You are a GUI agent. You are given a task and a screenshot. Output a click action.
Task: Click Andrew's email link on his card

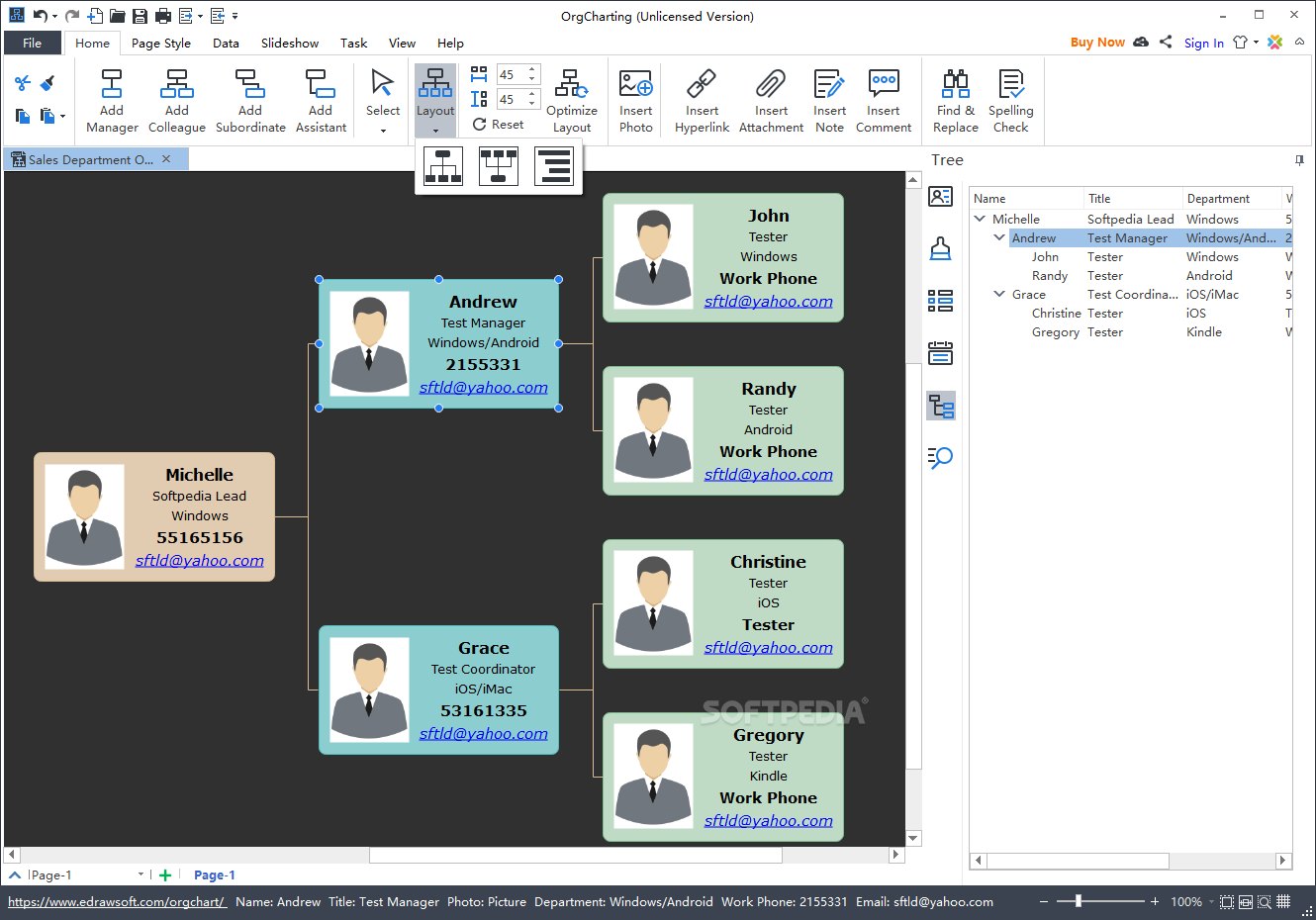[483, 388]
